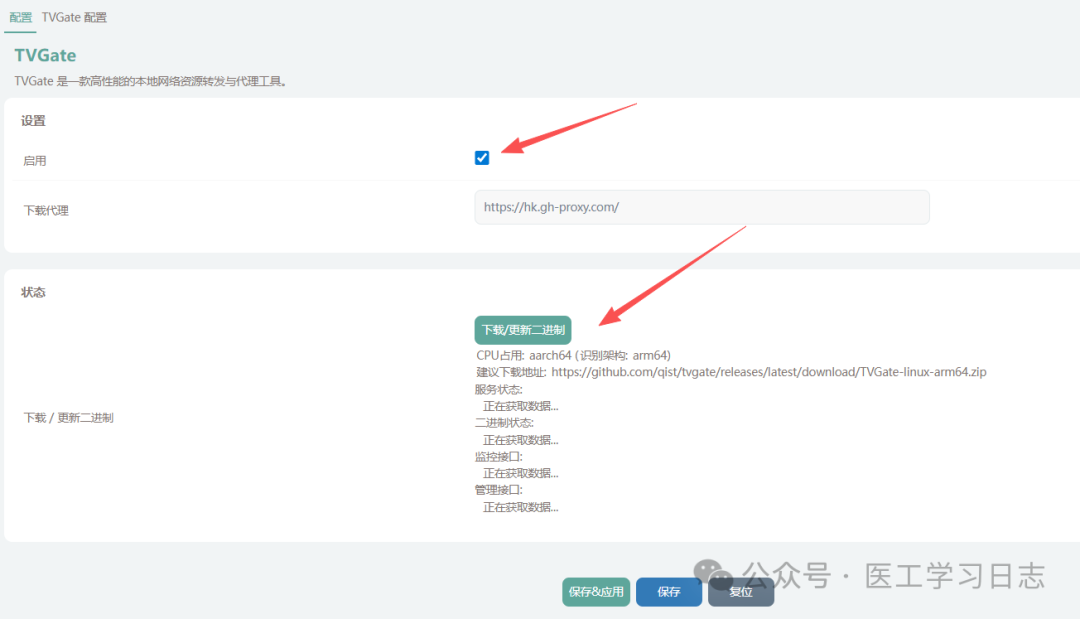Click the 设置 section title
Screen dimensions: 1080x619
click(x=33, y=120)
